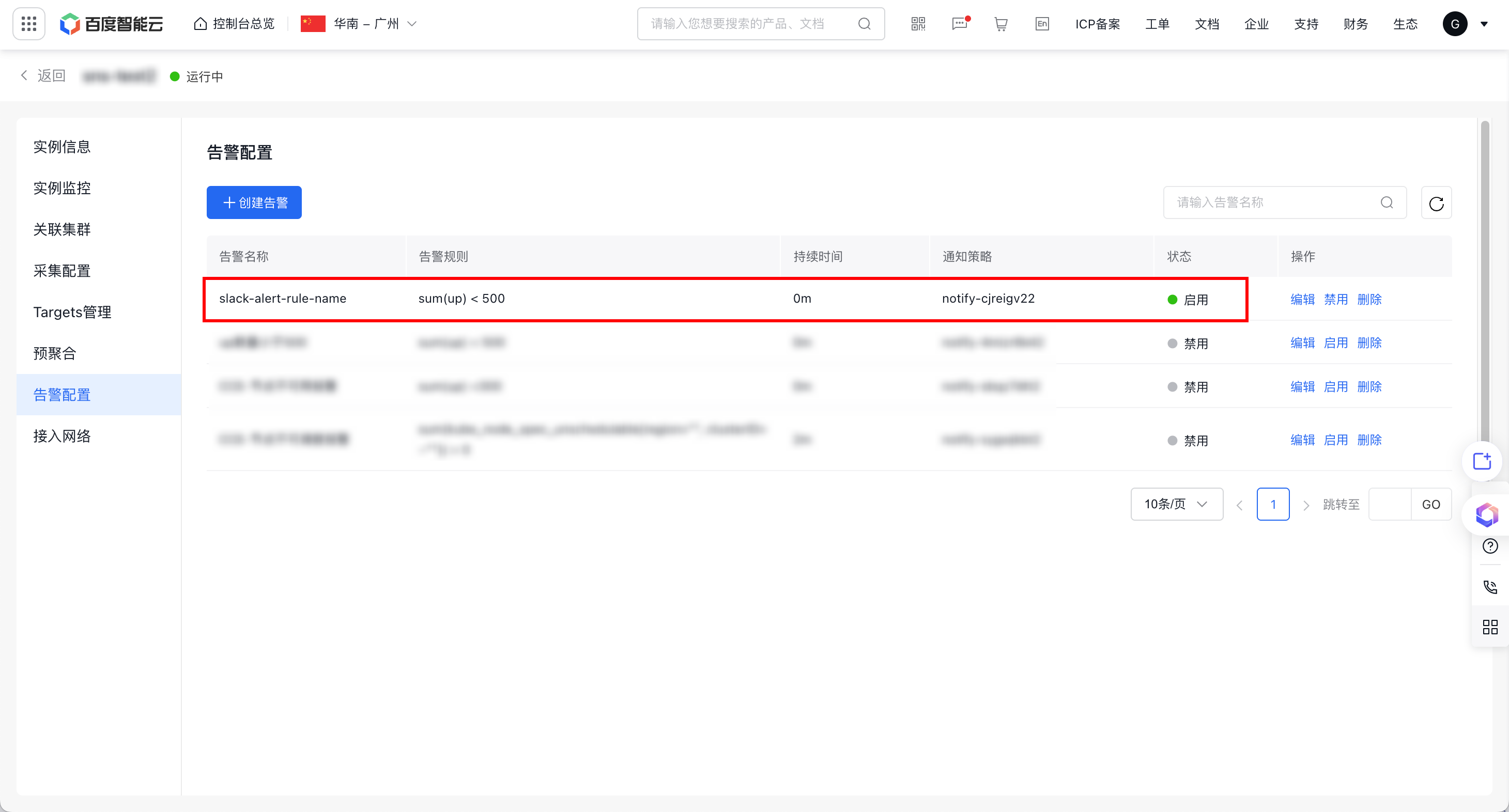The width and height of the screenshot is (1509, 812).
Task: Delete the second alert row
Action: (1369, 342)
